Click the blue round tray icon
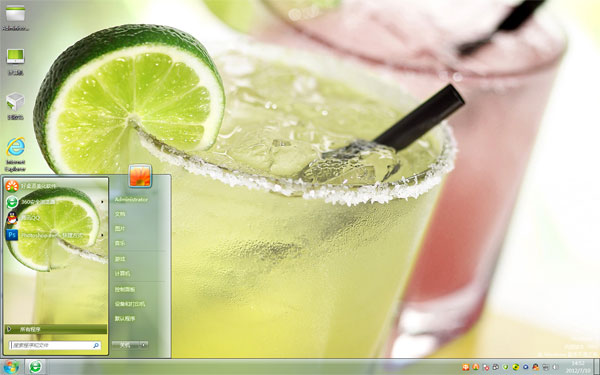This screenshot has width=600, height=375. click(525, 367)
